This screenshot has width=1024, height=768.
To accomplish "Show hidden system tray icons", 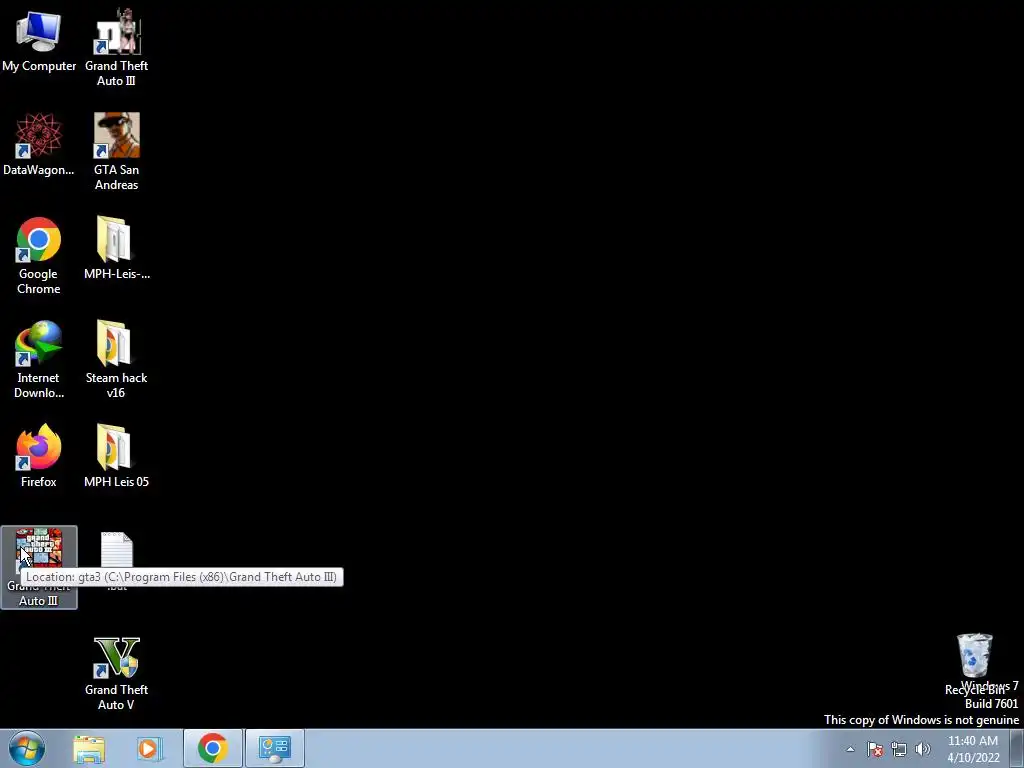I will 850,749.
